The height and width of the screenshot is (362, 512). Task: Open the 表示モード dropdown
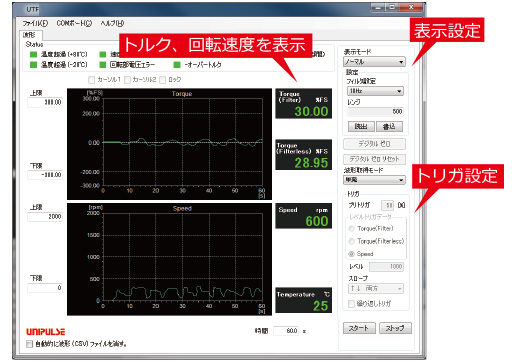(374, 62)
